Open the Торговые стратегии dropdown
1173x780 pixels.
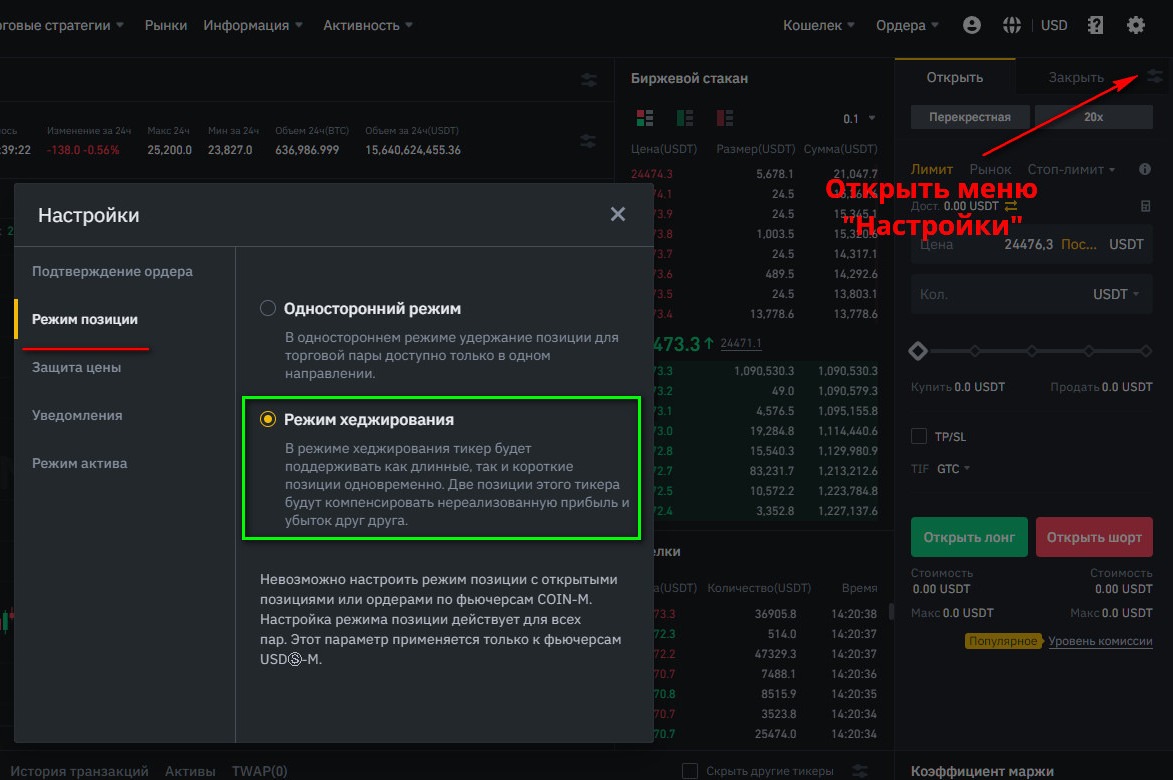coord(61,25)
